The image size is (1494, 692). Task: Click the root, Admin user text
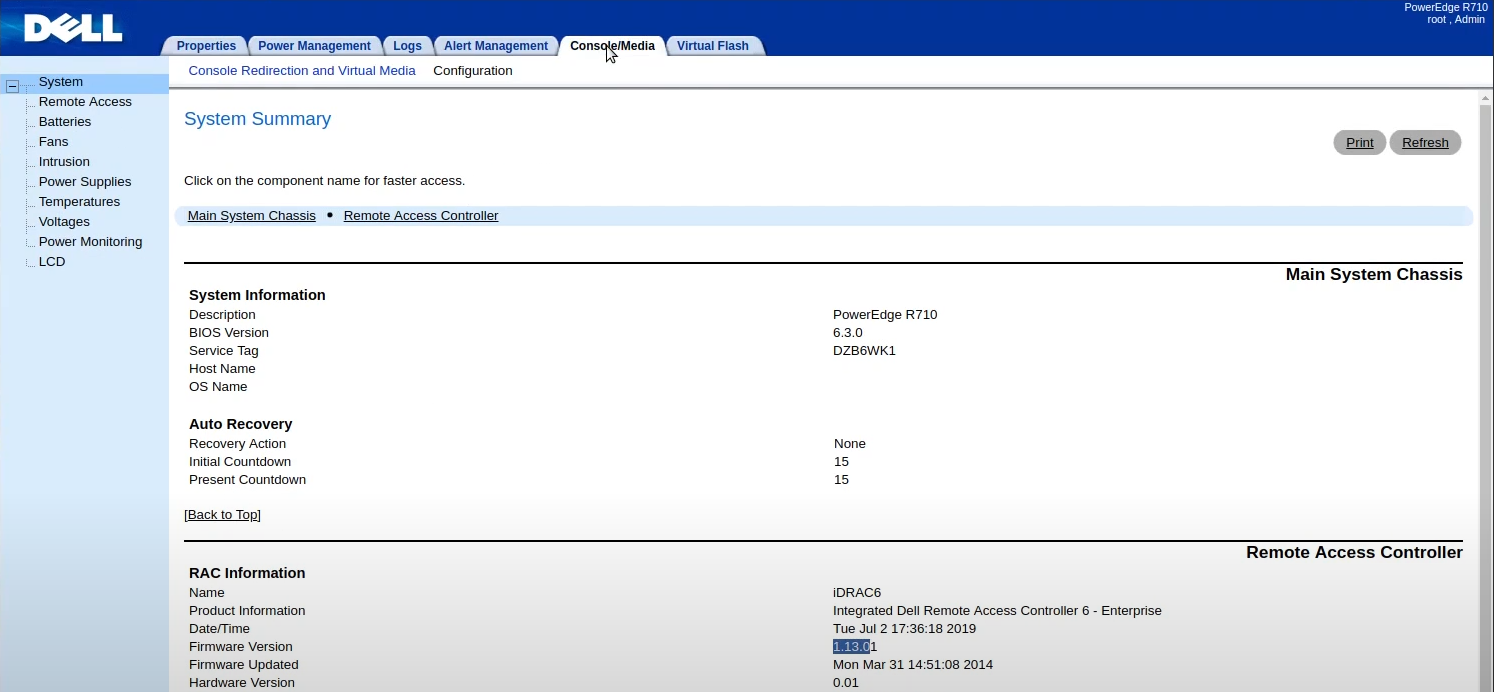[1456, 19]
